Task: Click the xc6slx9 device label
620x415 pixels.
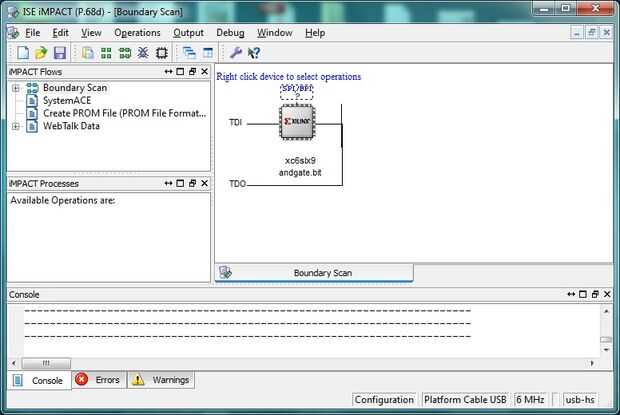Action: point(300,161)
